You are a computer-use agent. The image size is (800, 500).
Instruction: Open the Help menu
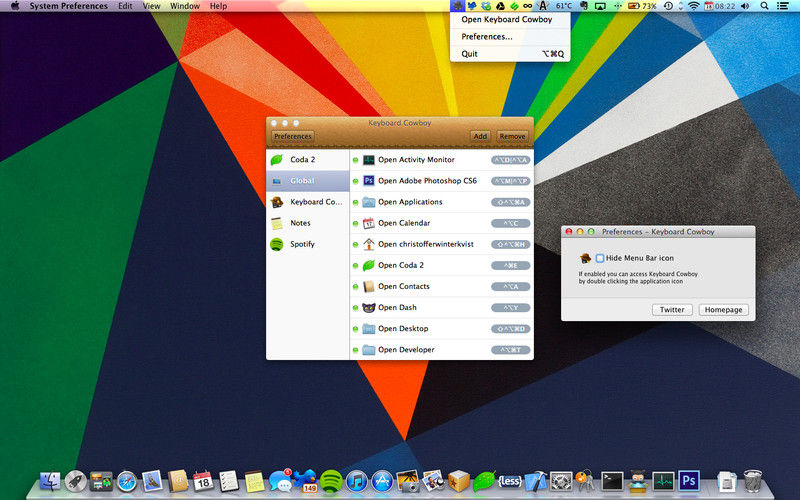point(218,6)
